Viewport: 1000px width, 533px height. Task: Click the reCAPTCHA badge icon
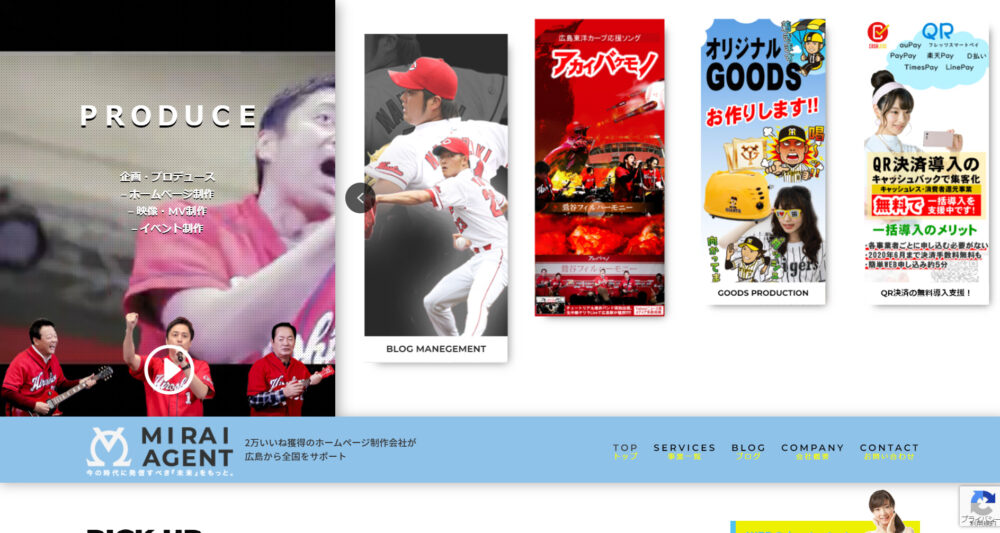click(982, 502)
